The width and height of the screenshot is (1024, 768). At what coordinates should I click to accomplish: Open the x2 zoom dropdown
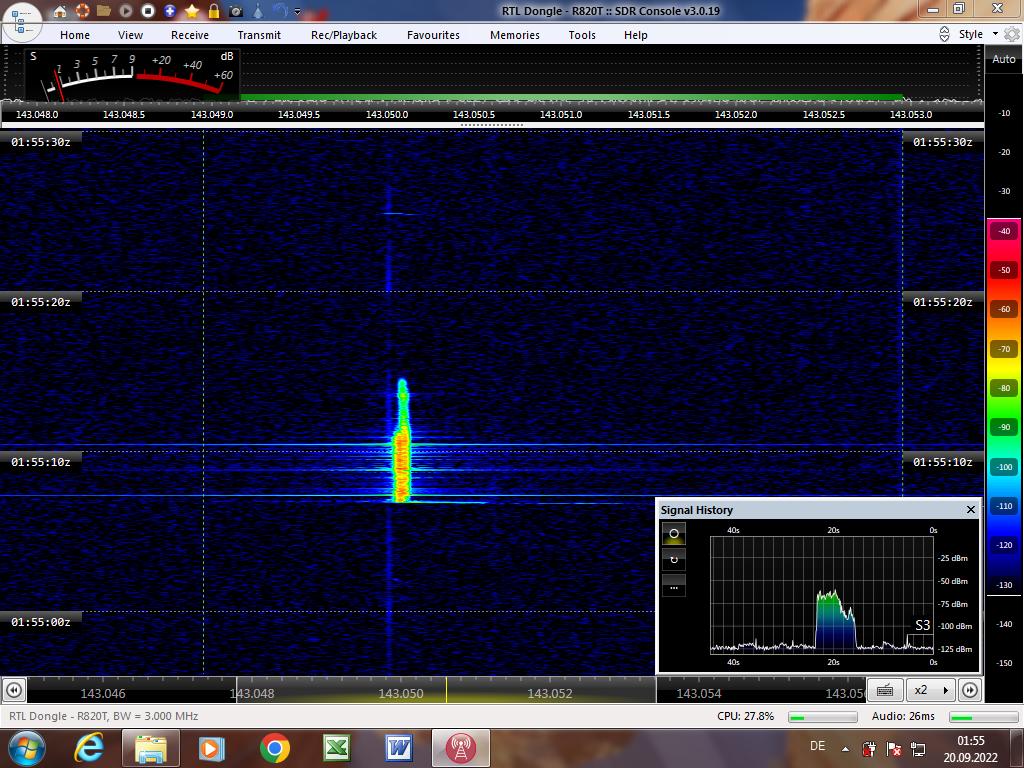(931, 690)
